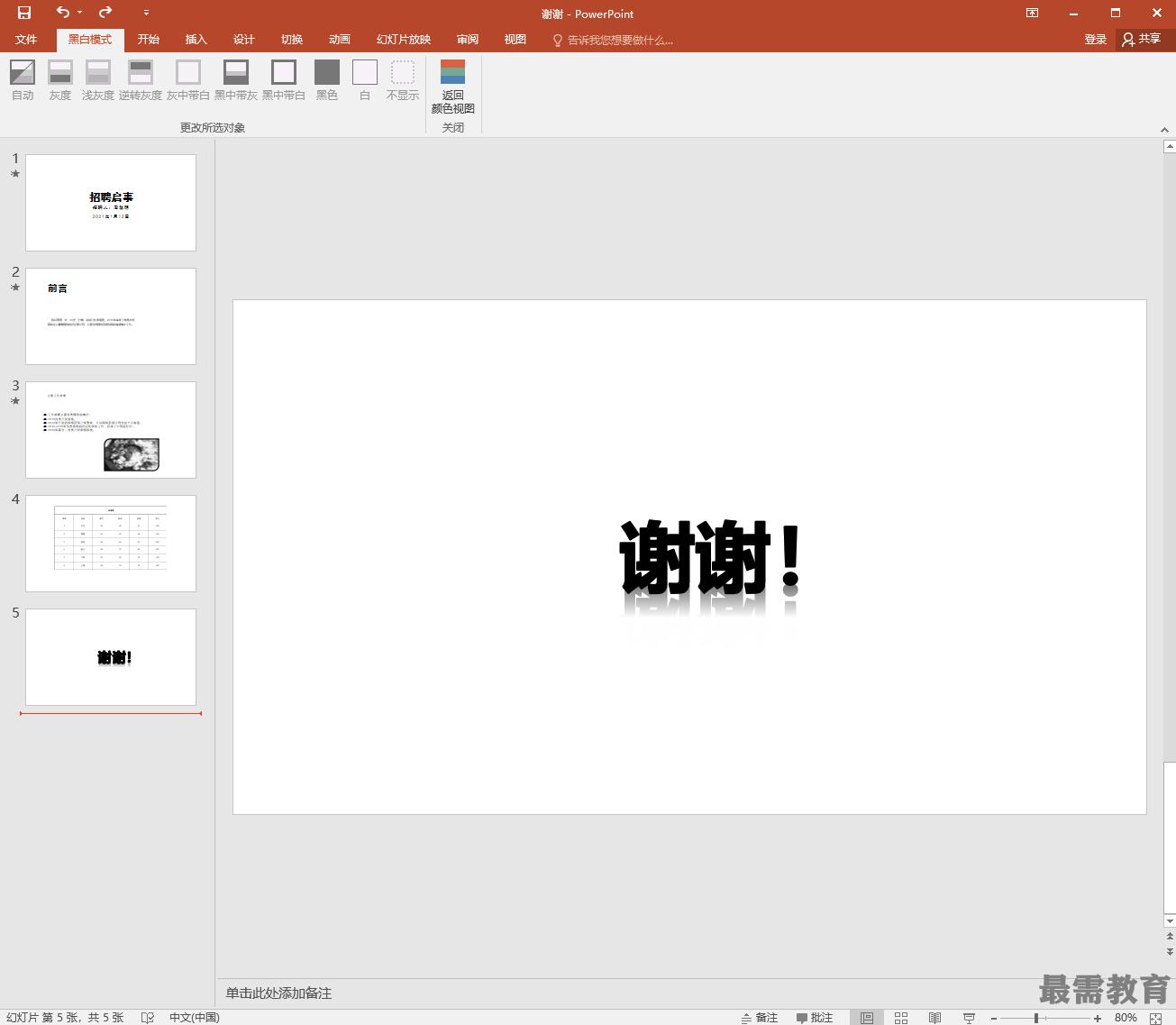
Task: Redo the last action
Action: 105,13
